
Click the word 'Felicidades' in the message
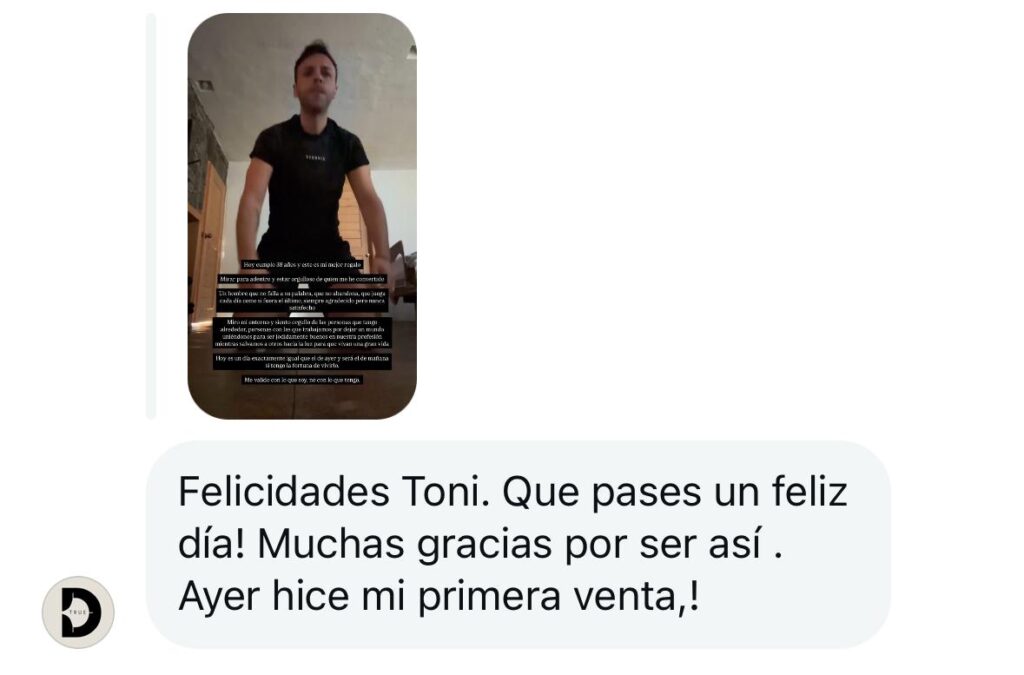(x=284, y=491)
